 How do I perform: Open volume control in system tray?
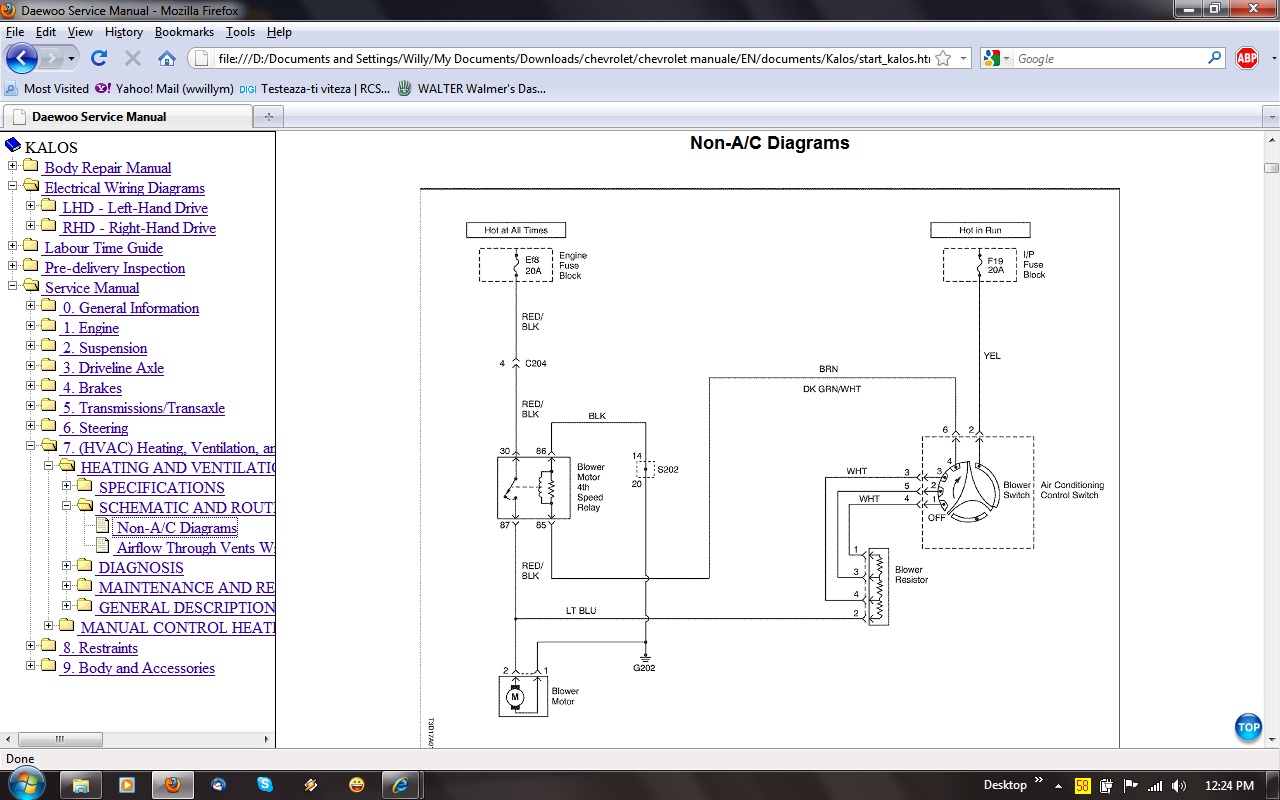[1178, 786]
